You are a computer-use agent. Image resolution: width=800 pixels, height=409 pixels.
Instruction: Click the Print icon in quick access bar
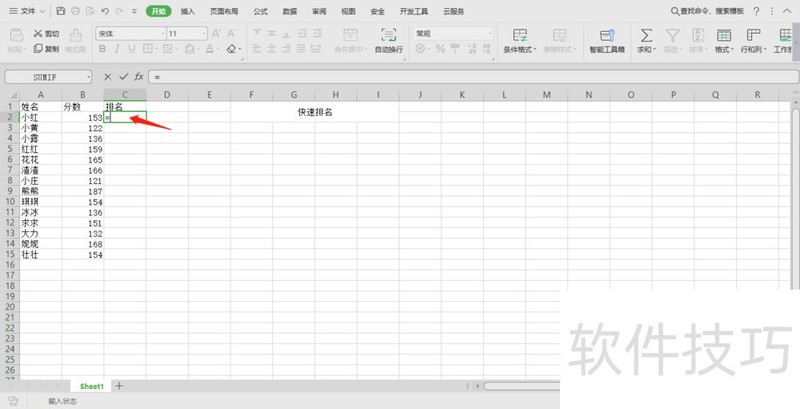tap(76, 11)
